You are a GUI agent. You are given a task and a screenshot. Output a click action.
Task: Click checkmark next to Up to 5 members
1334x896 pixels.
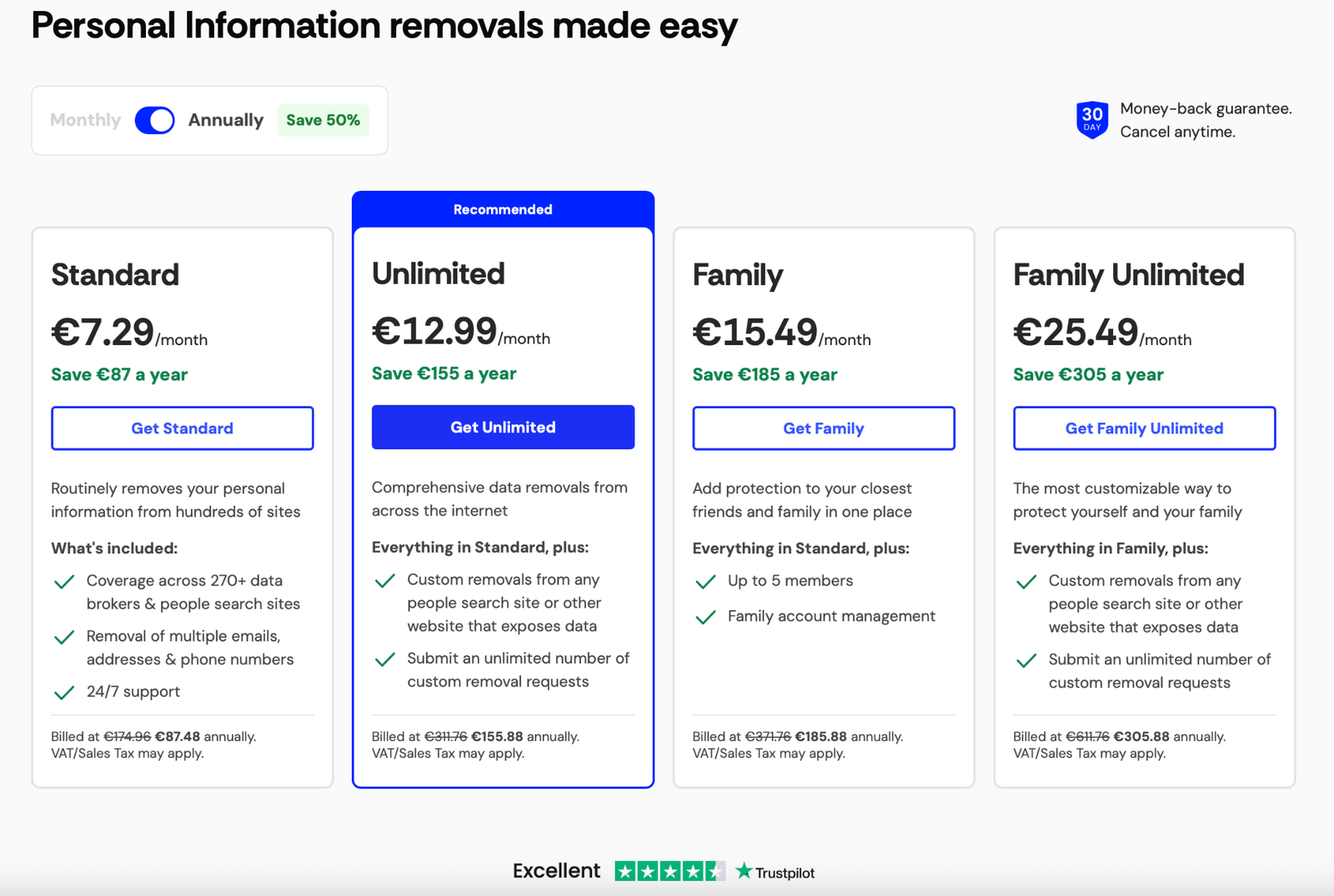coord(705,582)
